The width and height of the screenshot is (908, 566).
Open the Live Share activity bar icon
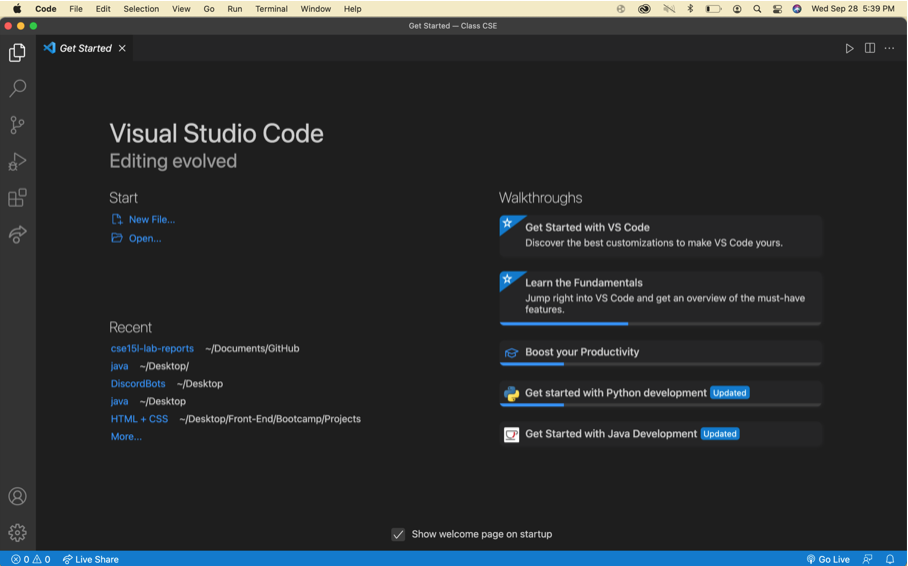pos(17,235)
